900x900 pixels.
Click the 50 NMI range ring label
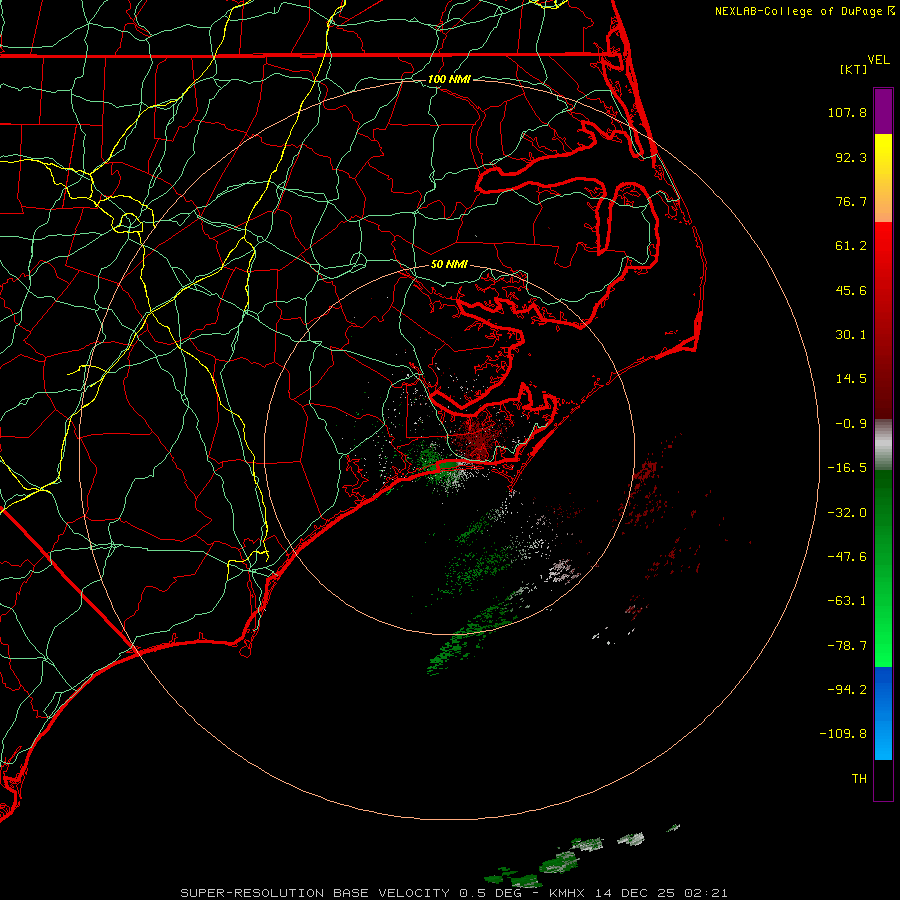pyautogui.click(x=449, y=264)
